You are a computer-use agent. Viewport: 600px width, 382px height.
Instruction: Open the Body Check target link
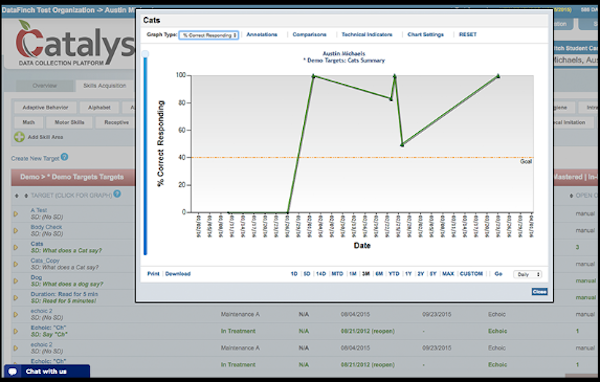[x=46, y=227]
